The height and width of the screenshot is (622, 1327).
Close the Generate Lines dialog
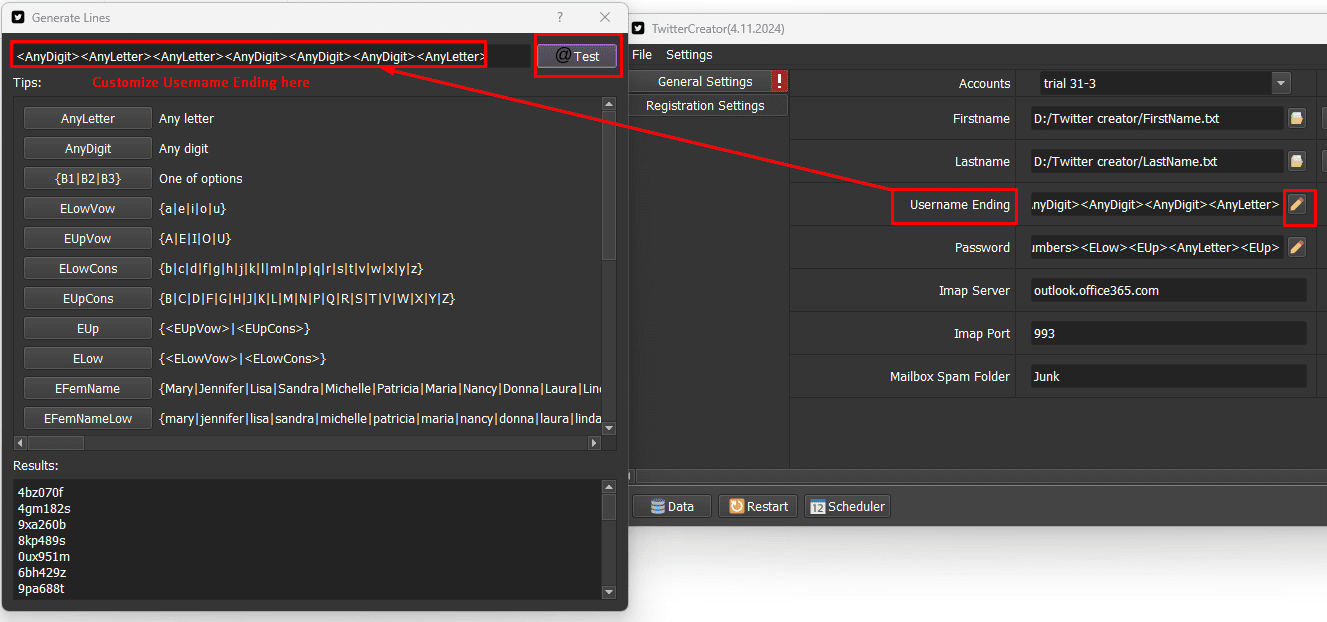[605, 17]
